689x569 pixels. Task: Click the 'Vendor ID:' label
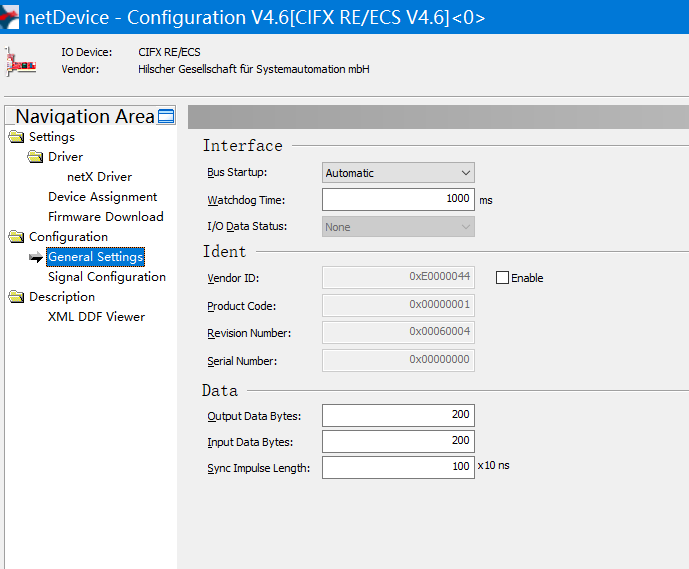(x=233, y=278)
